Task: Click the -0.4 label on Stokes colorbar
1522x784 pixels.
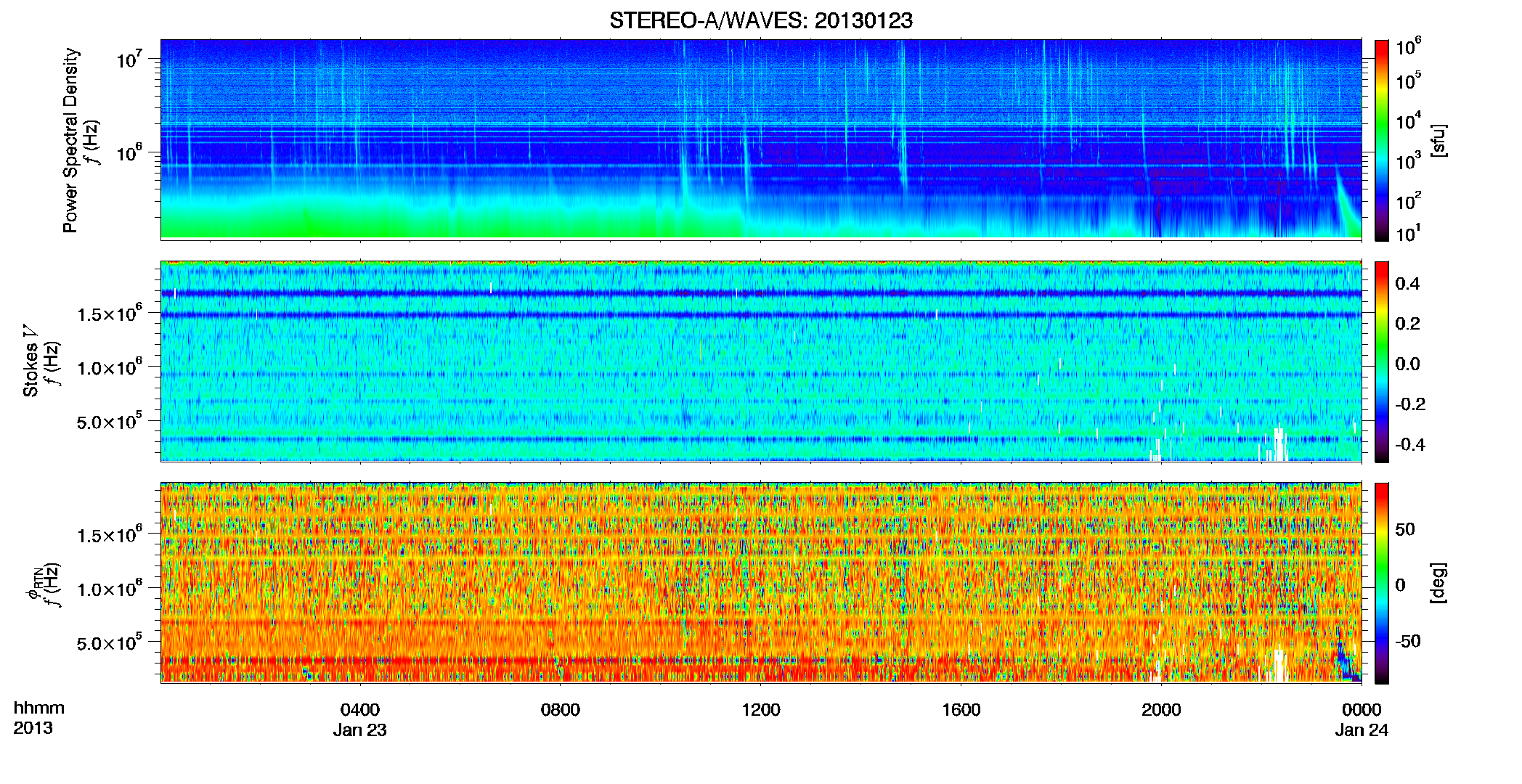Action: 1410,444
